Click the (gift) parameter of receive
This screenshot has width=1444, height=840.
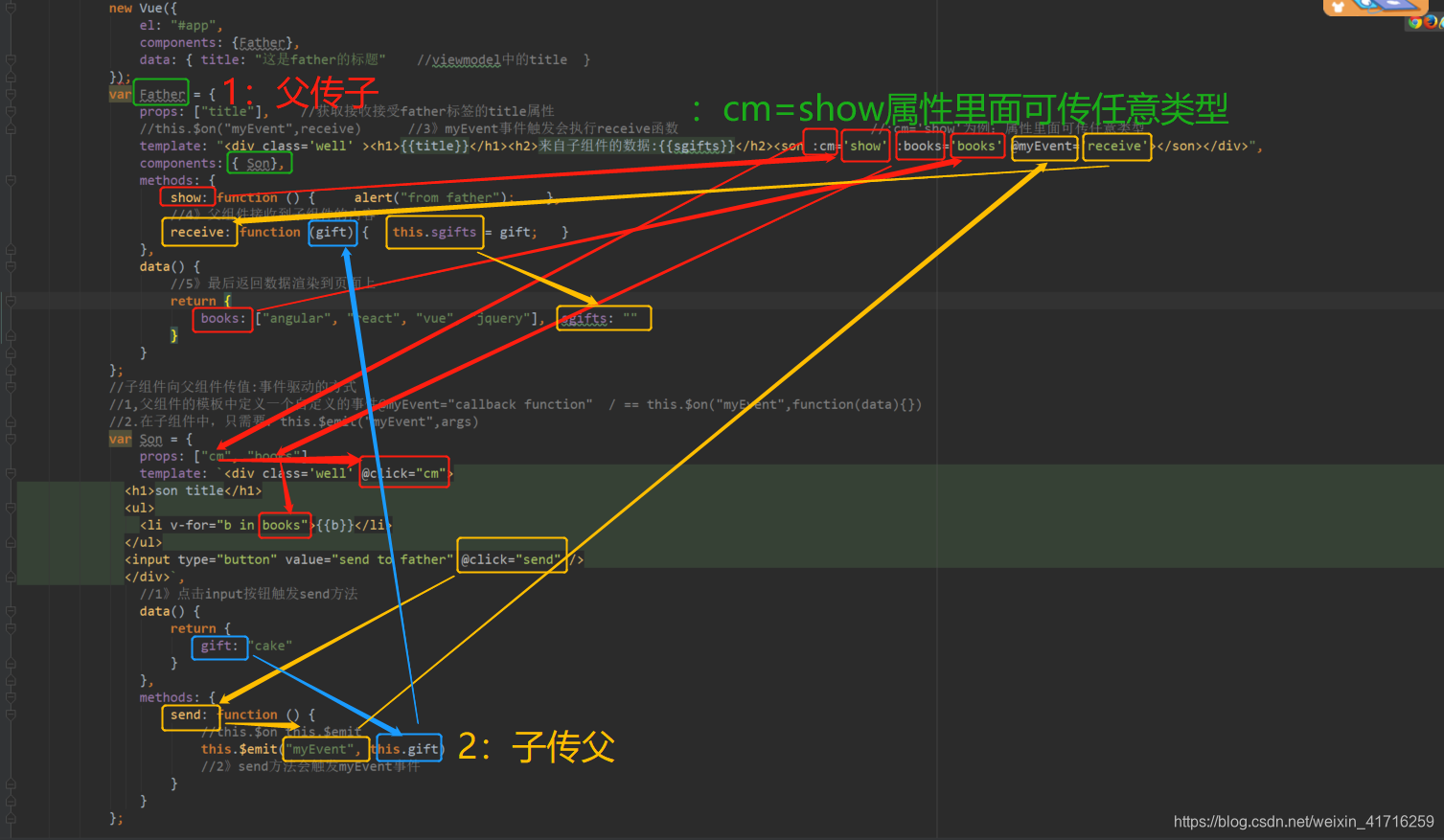pos(332,232)
